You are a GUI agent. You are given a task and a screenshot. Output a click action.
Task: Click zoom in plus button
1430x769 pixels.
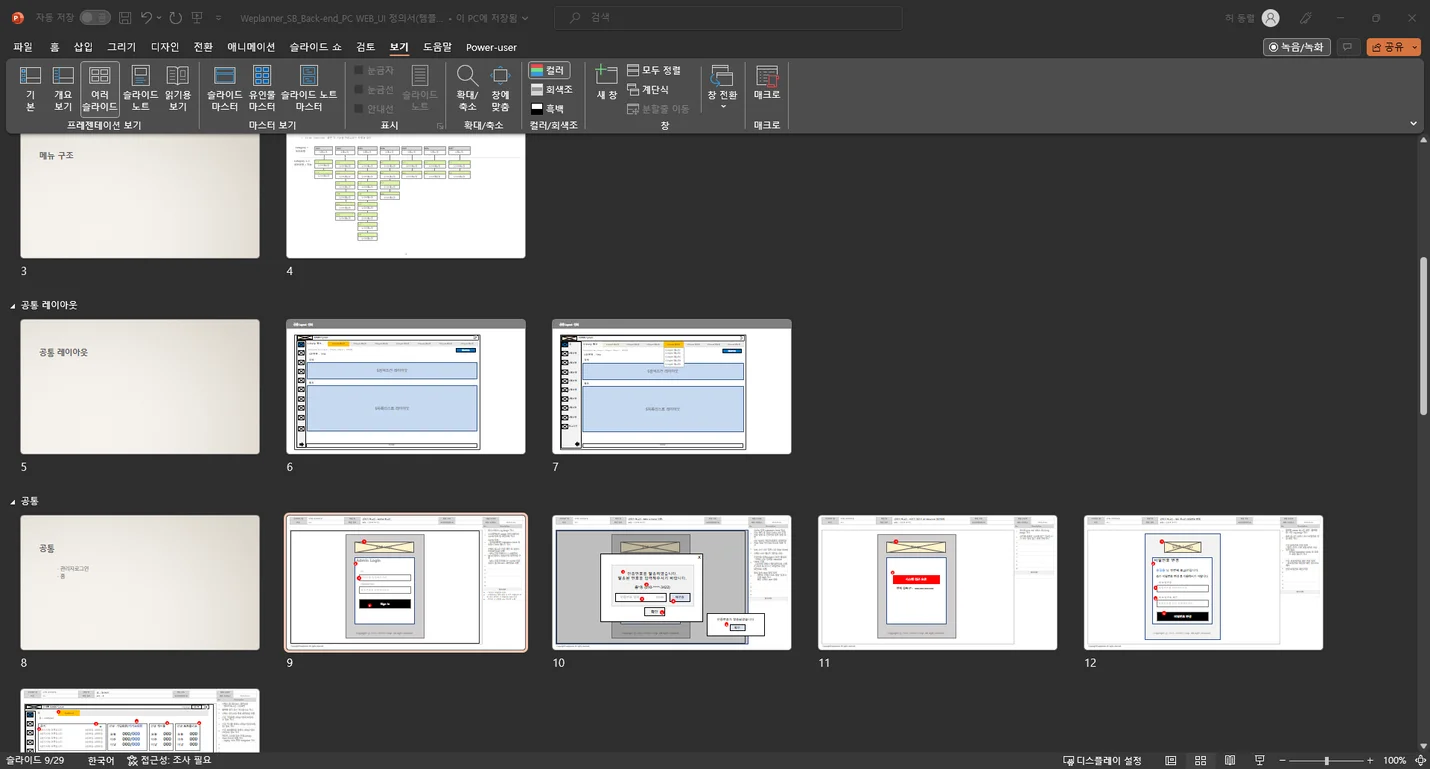[x=1370, y=761]
